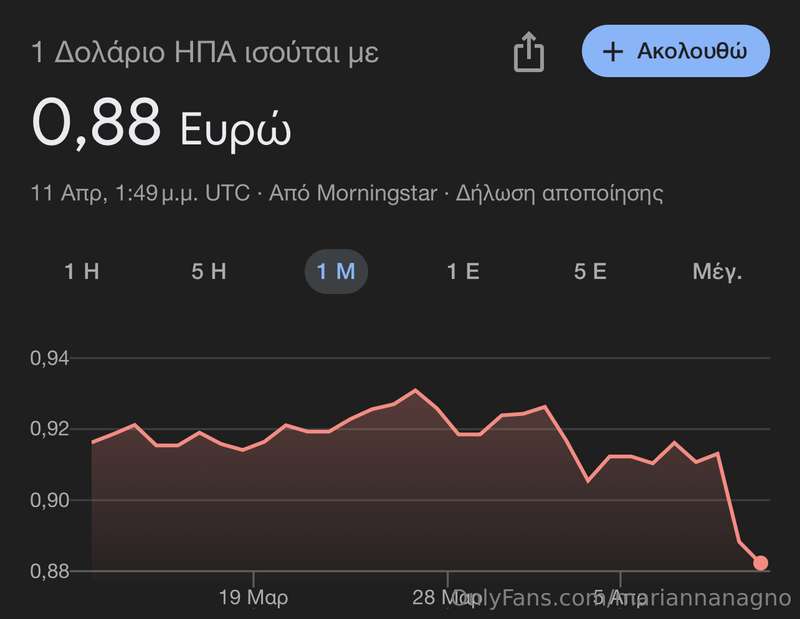Open the Morningstar source link
The height and width of the screenshot is (619, 800).
[353, 193]
